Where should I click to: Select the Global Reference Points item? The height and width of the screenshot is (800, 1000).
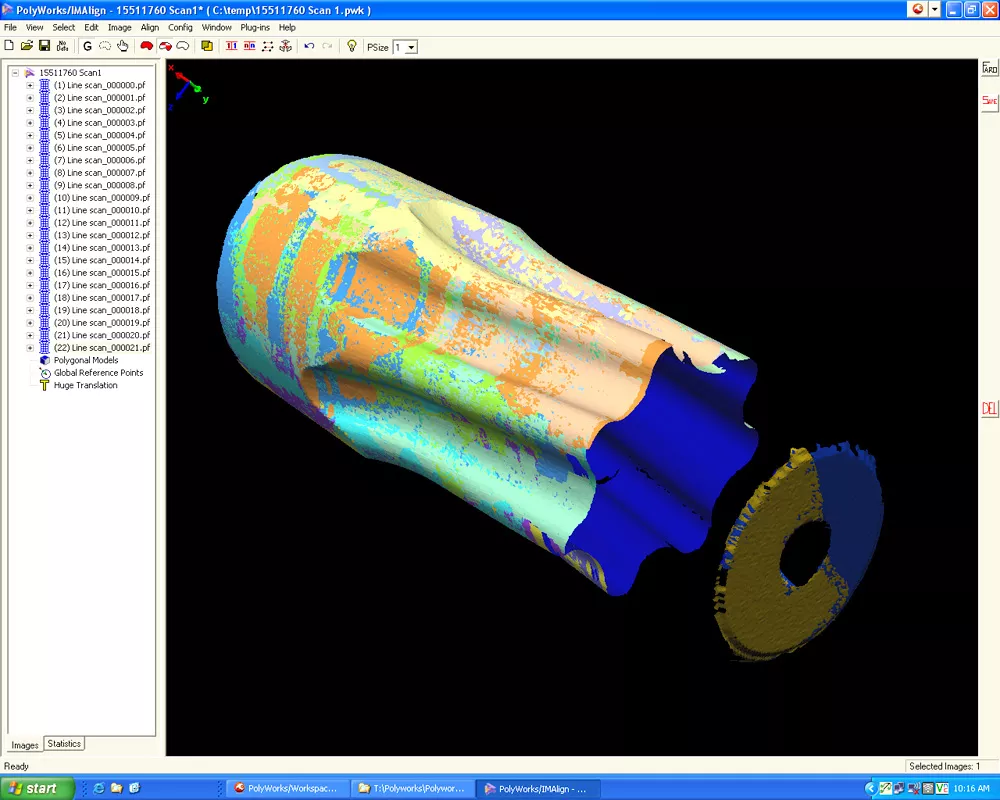(99, 373)
